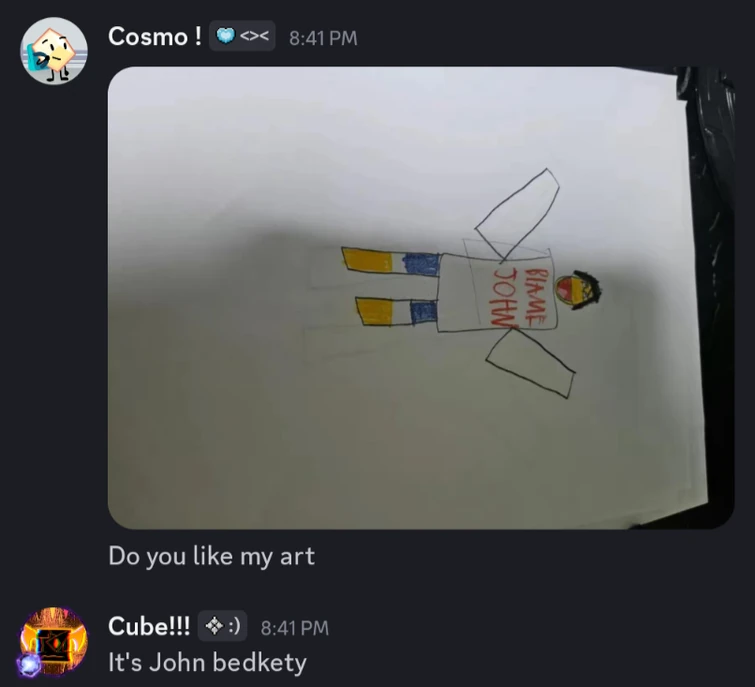Open Cosmo's <>< server tag badge
Screen dimensions: 755x687
242,36
